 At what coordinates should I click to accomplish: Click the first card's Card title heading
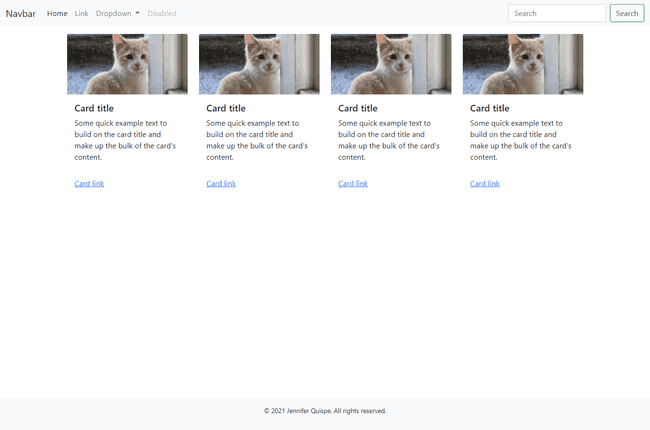click(x=94, y=108)
